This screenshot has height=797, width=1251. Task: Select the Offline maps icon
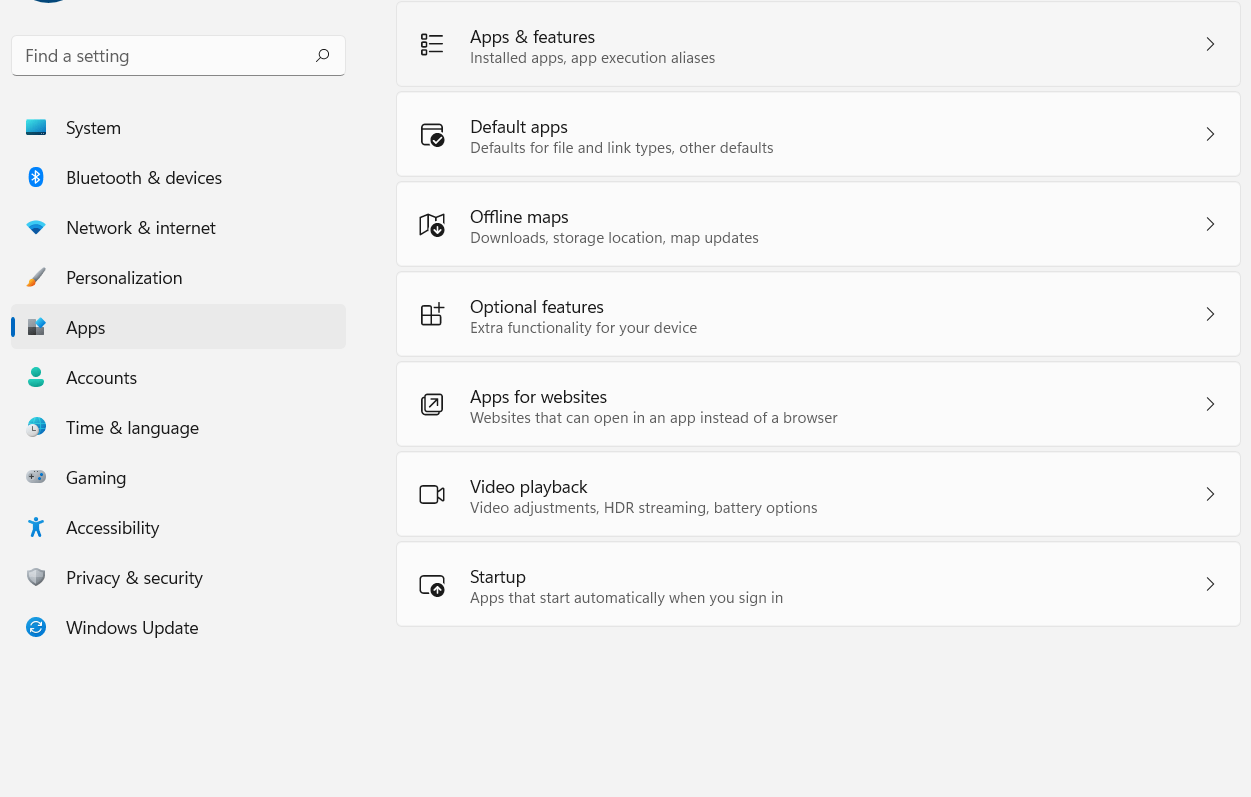point(432,224)
